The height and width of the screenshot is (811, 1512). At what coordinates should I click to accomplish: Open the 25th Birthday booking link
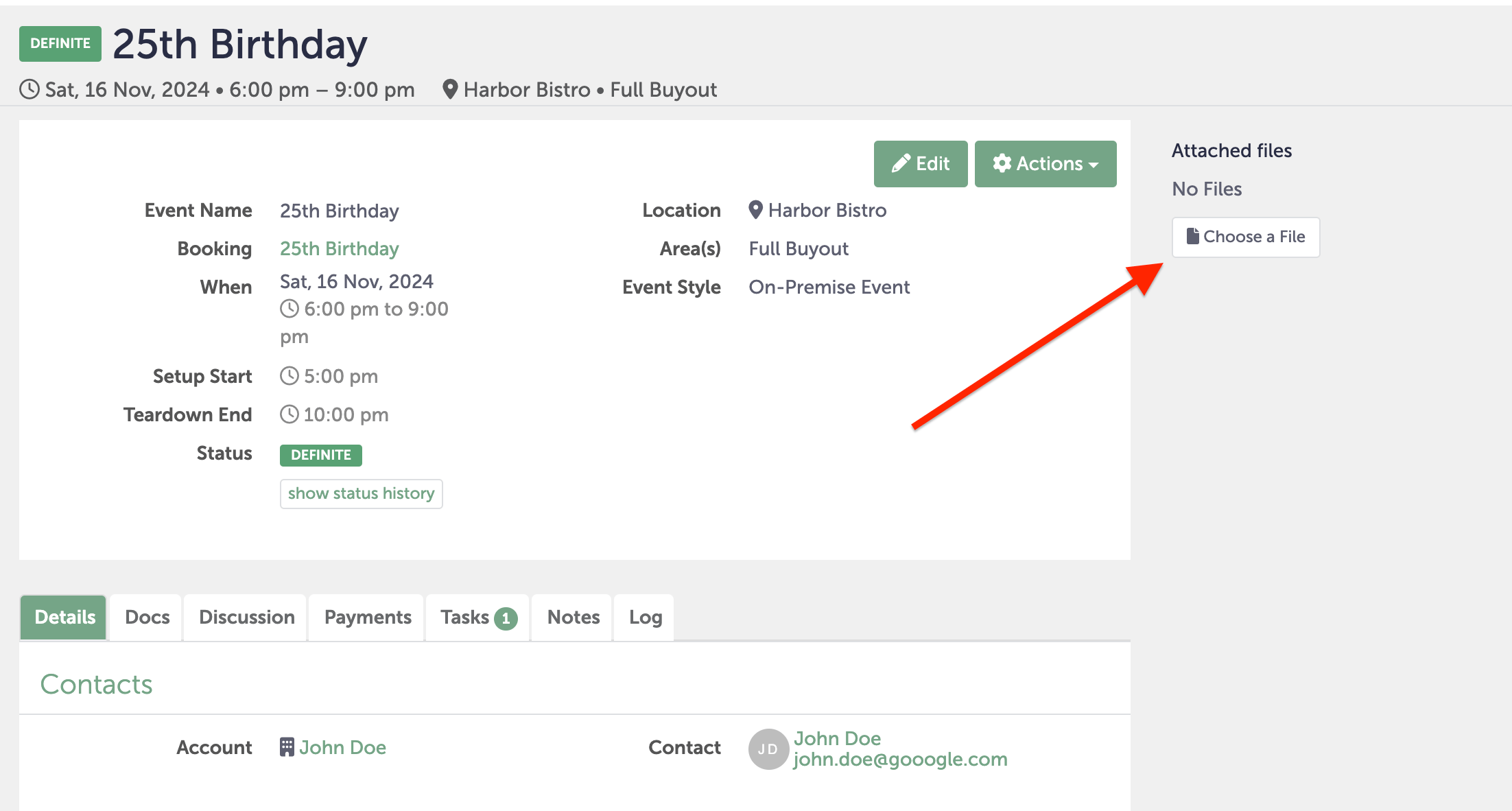point(339,248)
